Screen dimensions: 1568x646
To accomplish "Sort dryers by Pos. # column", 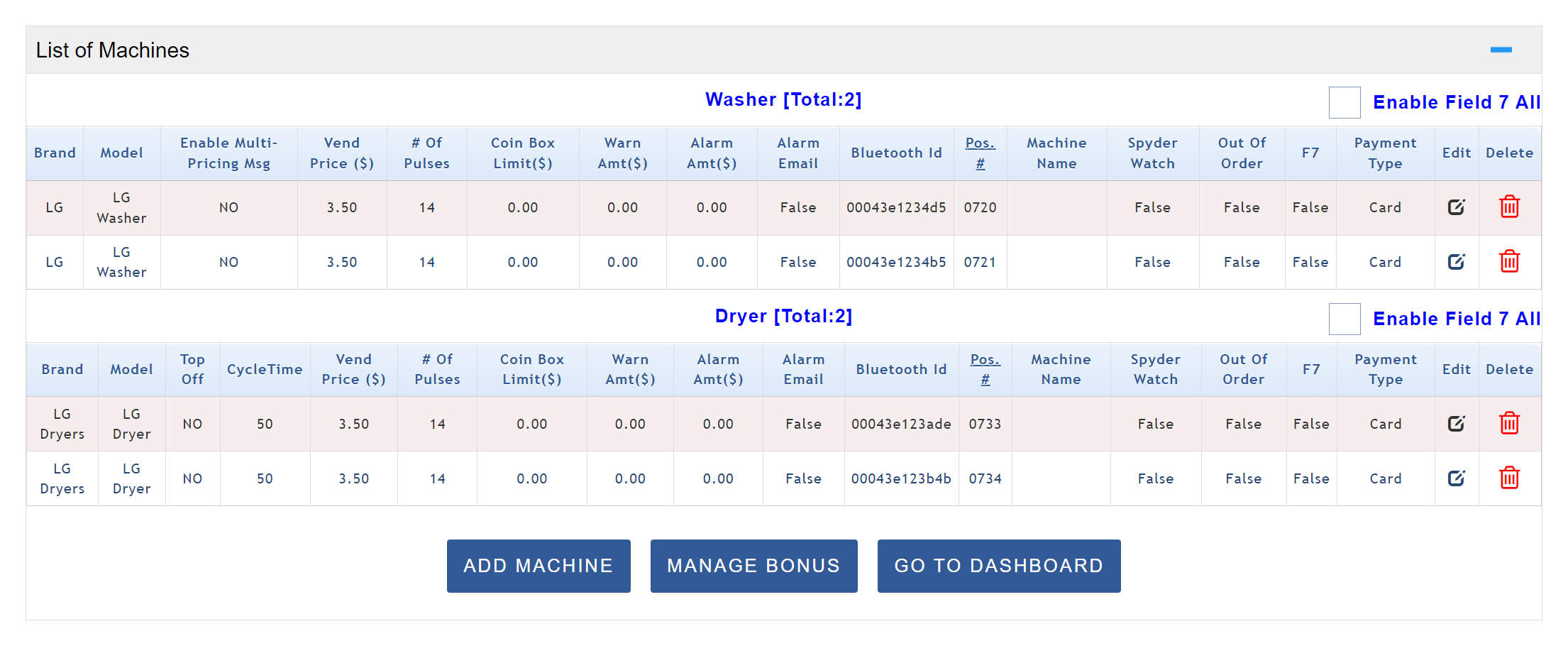I will (985, 369).
